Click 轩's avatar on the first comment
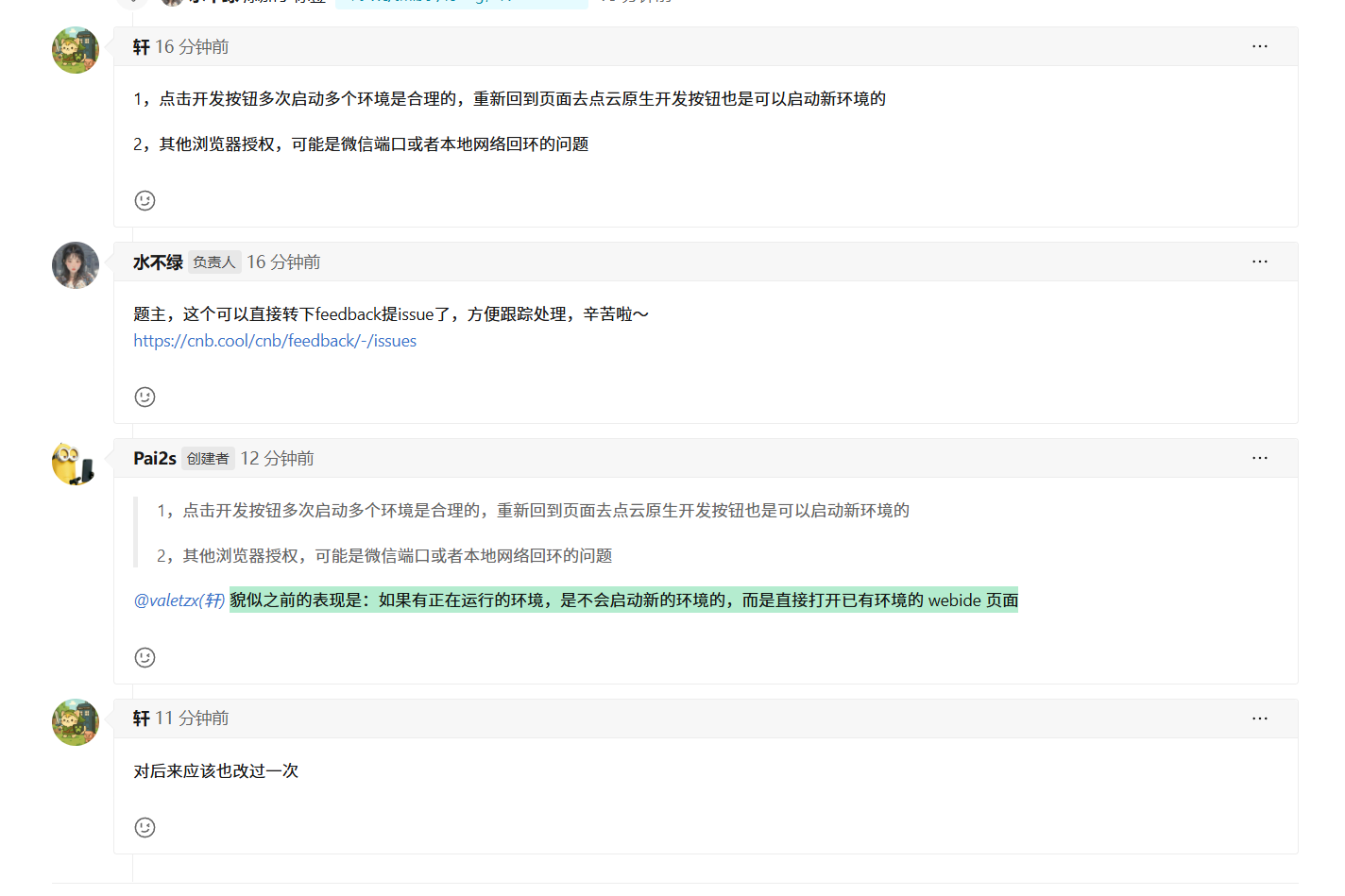The width and height of the screenshot is (1345, 896). [x=75, y=50]
